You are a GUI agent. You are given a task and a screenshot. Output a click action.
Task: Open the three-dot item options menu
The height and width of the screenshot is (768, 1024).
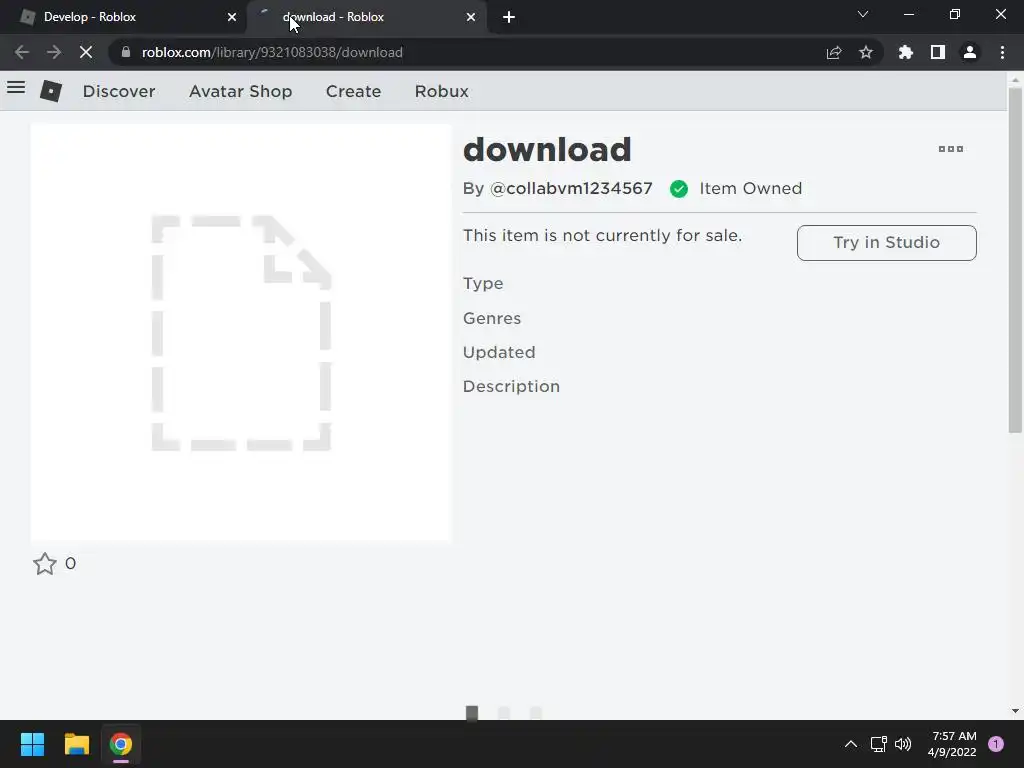pyautogui.click(x=950, y=149)
